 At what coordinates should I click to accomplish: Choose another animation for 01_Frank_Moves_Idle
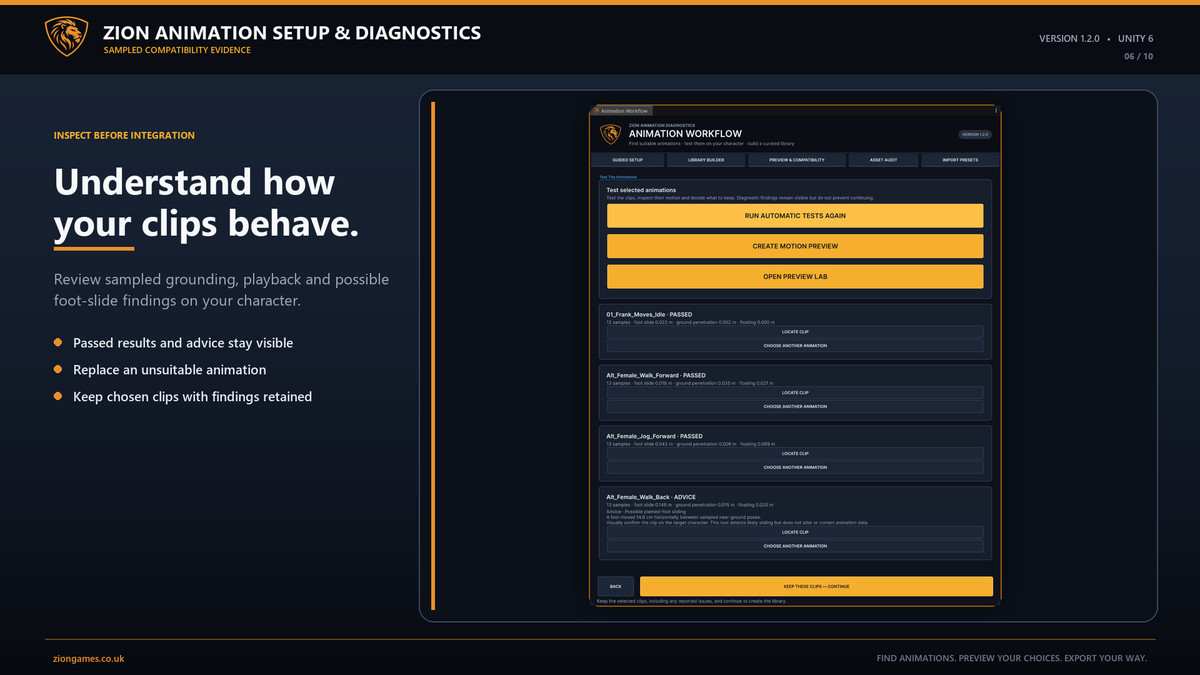(795, 346)
